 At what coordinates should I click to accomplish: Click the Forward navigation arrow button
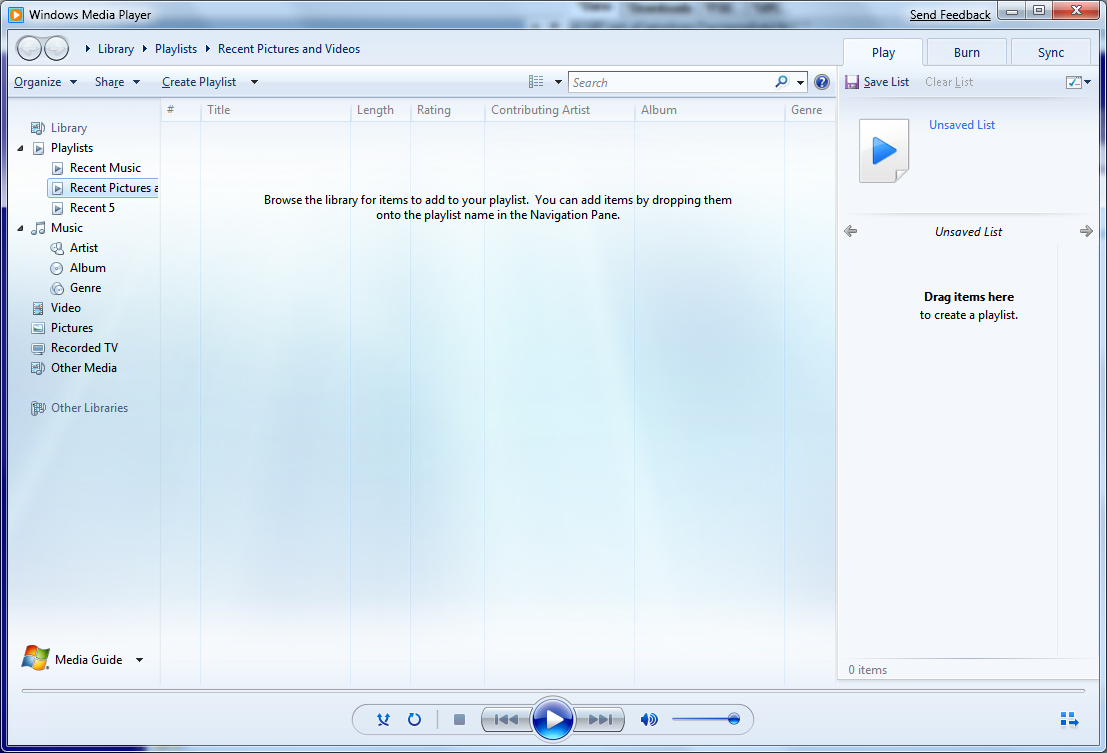point(56,48)
